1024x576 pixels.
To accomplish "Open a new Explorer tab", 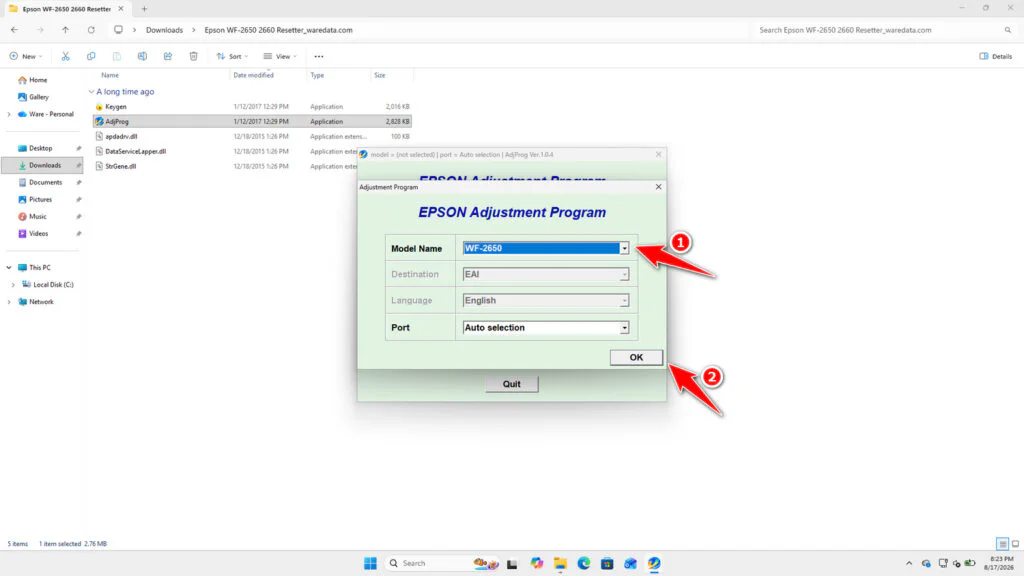I will [x=144, y=9].
